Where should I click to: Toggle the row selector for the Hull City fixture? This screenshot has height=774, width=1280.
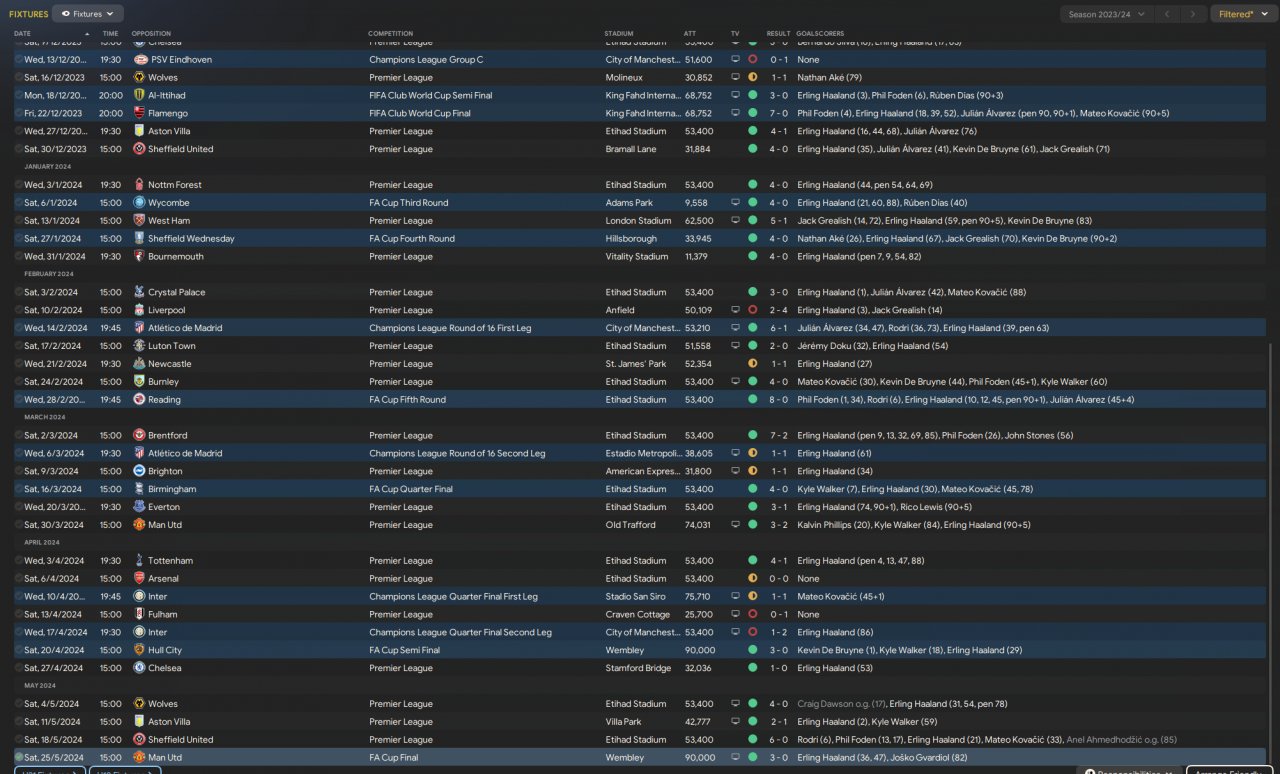point(19,650)
